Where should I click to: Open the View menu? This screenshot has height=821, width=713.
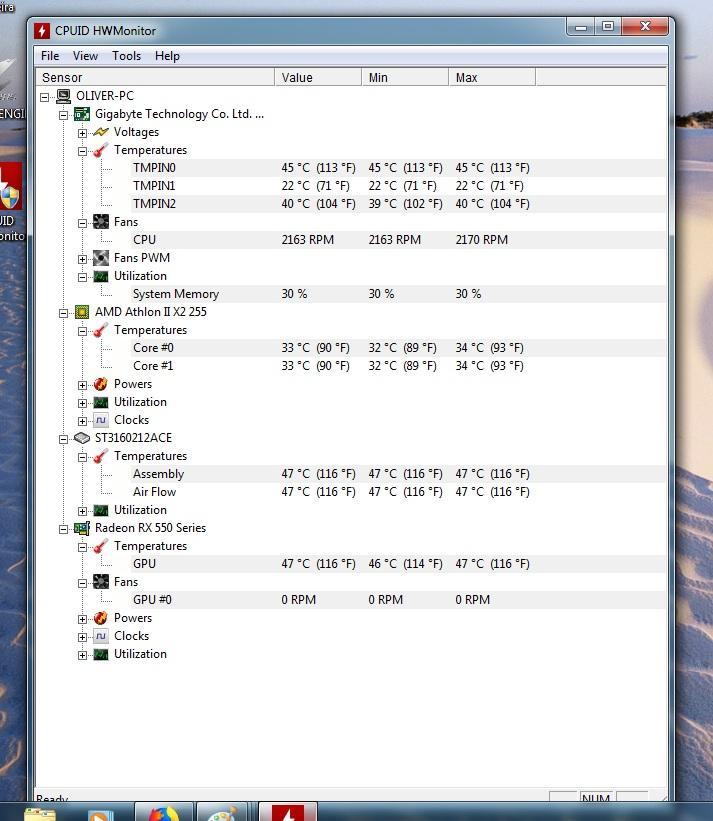[x=85, y=56]
